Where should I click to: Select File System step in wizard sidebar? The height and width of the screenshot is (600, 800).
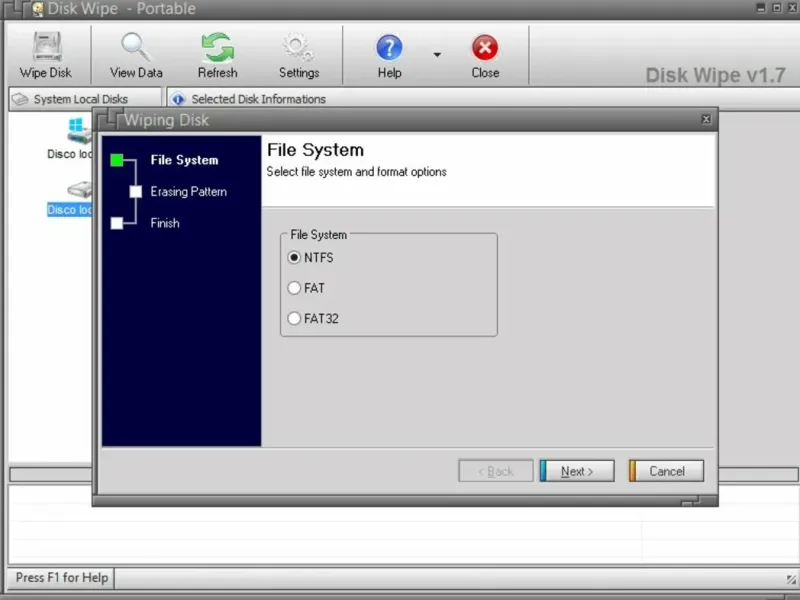(x=184, y=160)
